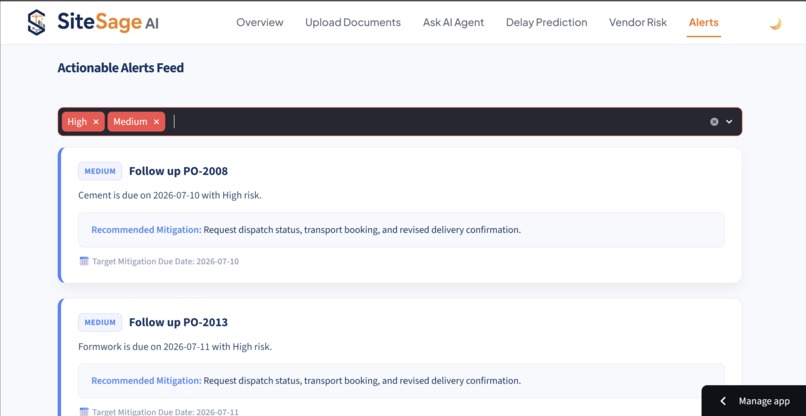Click the SiteSage AI logo icon

36,23
